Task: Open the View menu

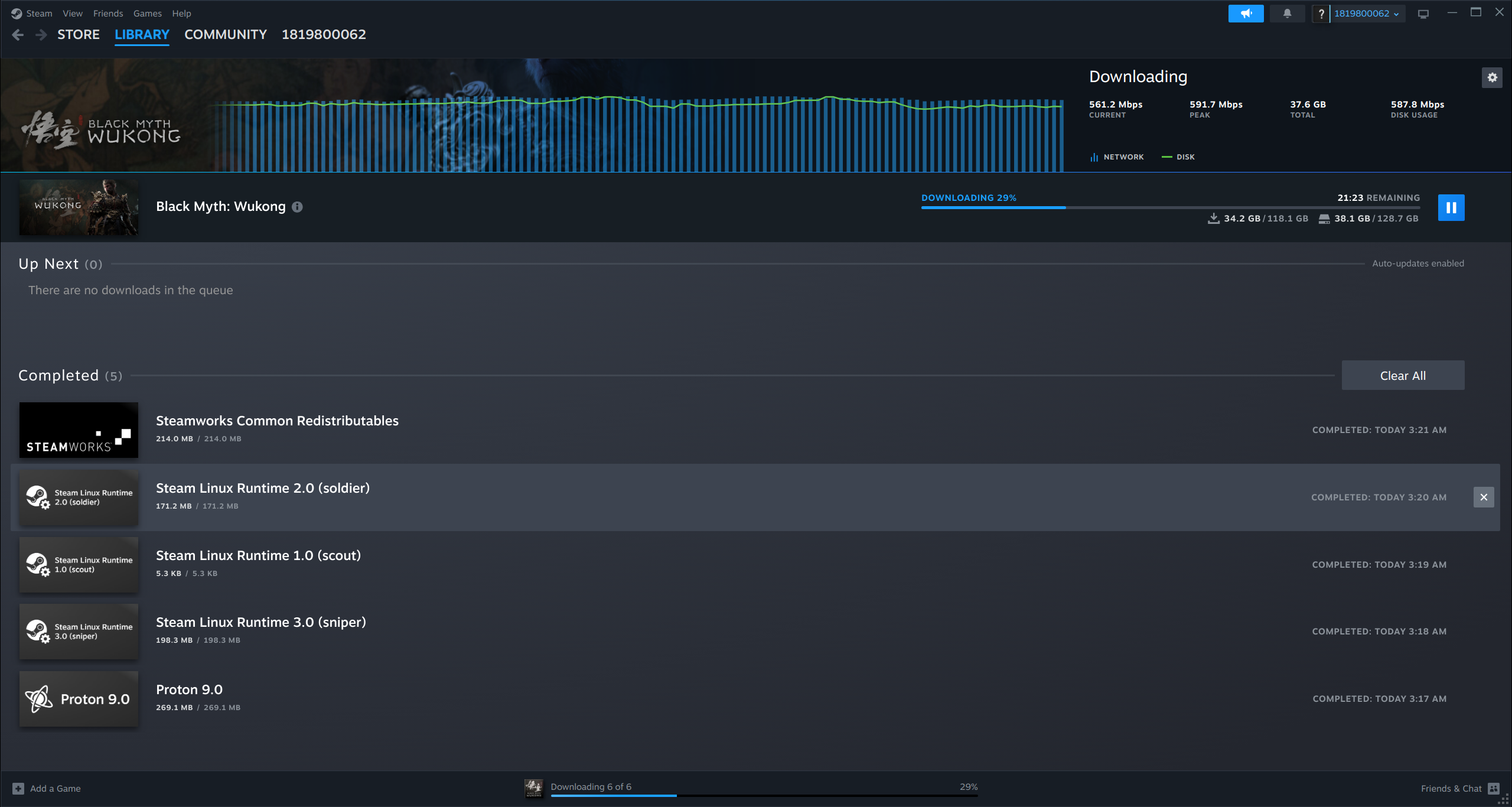Action: (x=73, y=14)
